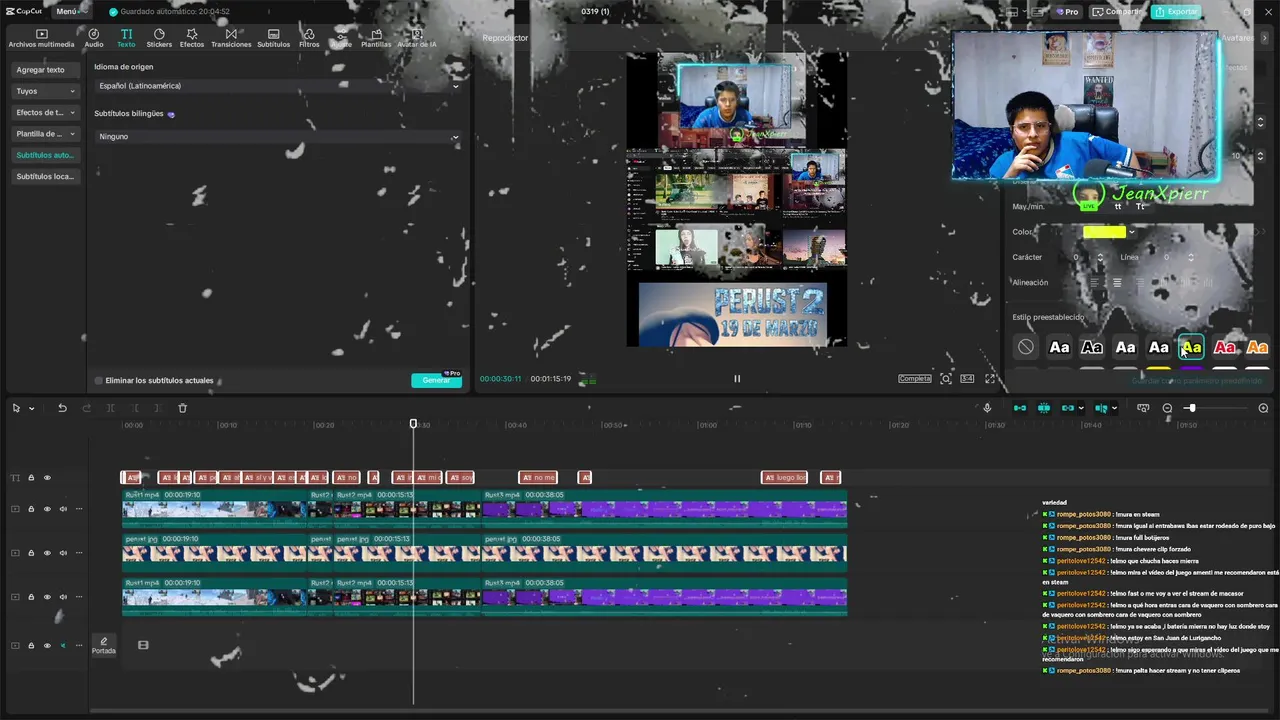The height and width of the screenshot is (720, 1280).
Task: Select the yellow Aa text preset
Action: point(1191,347)
